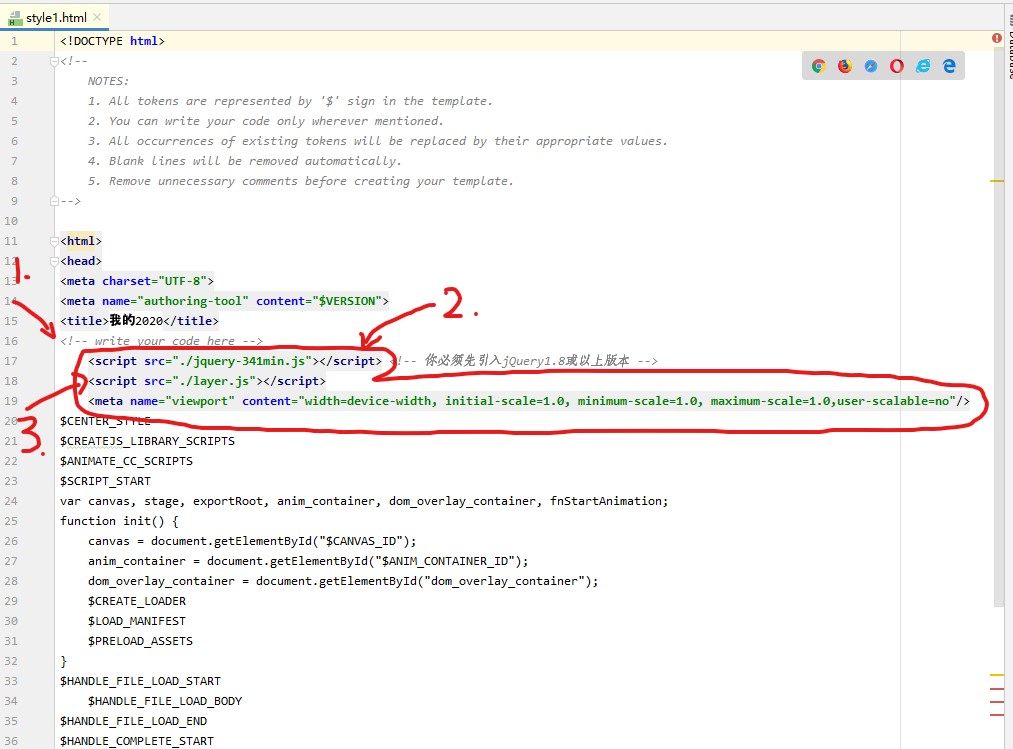Click the "authoring-tool" attribute value
The height and width of the screenshot is (749, 1013).
[x=193, y=301]
